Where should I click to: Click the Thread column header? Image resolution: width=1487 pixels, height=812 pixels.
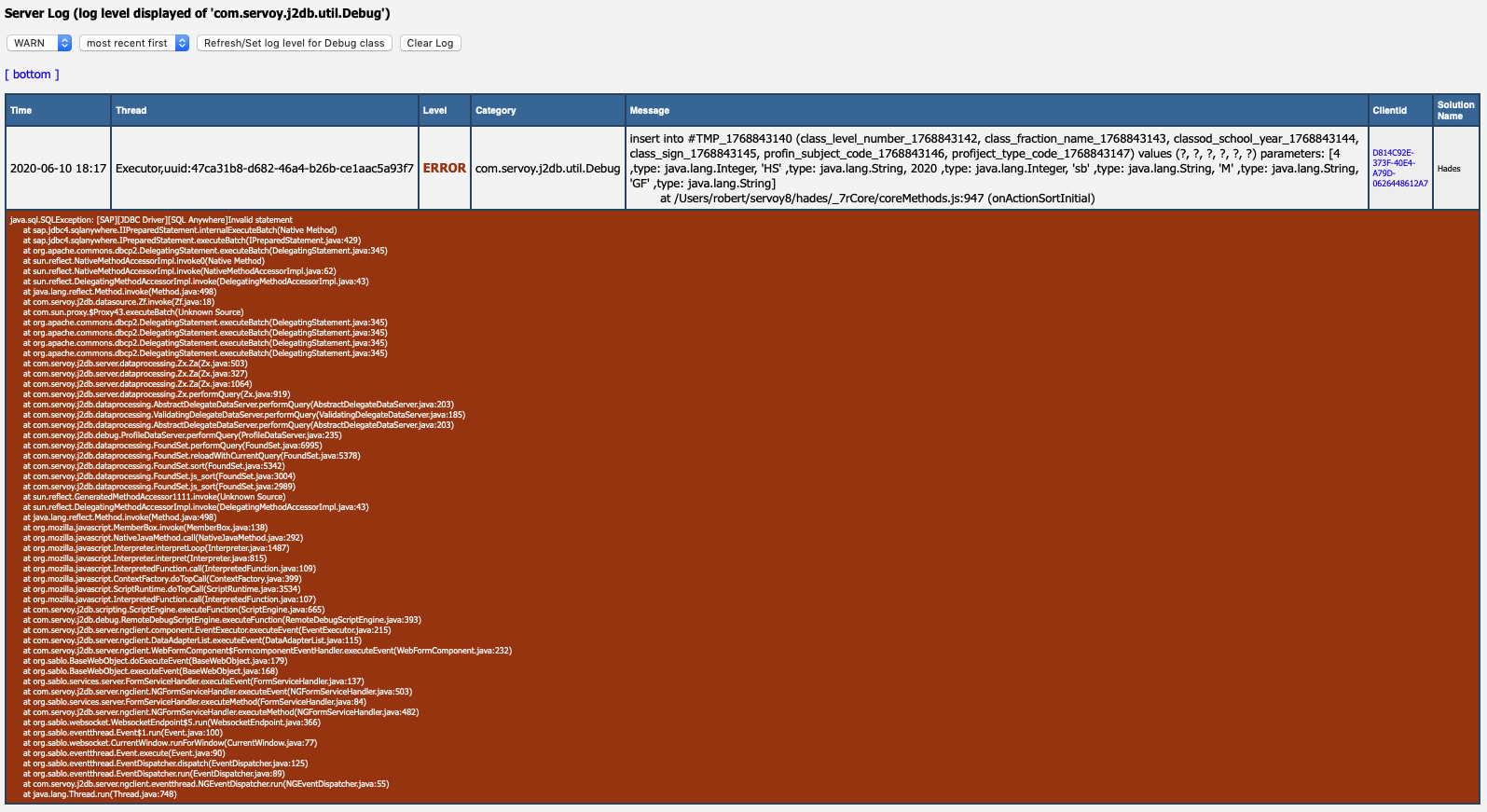tap(265, 110)
